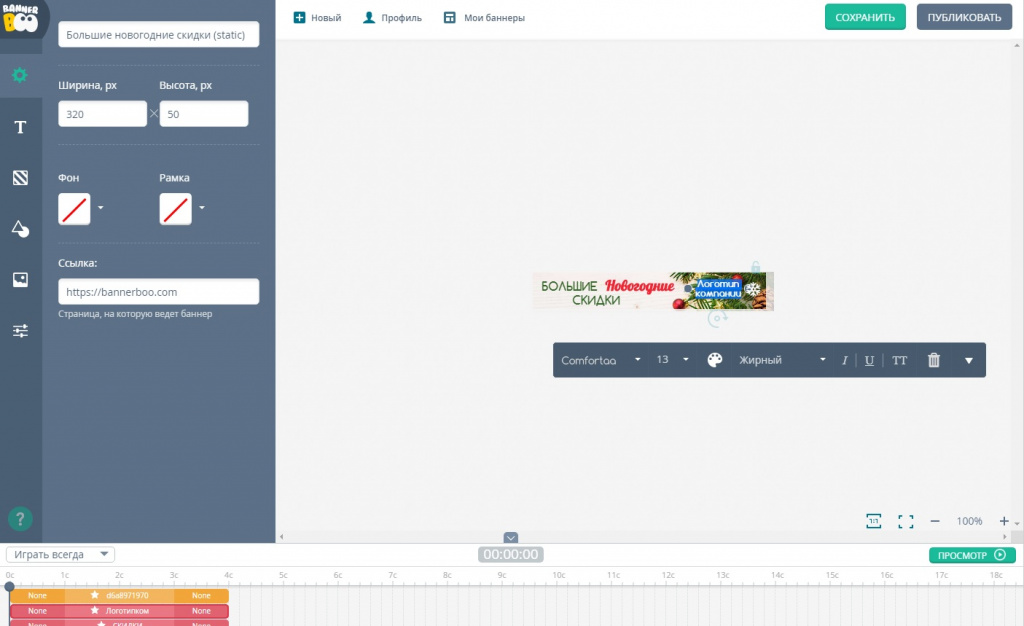Click the BannerBoo logo
Viewport: 1024px width, 626px height.
tap(20, 18)
